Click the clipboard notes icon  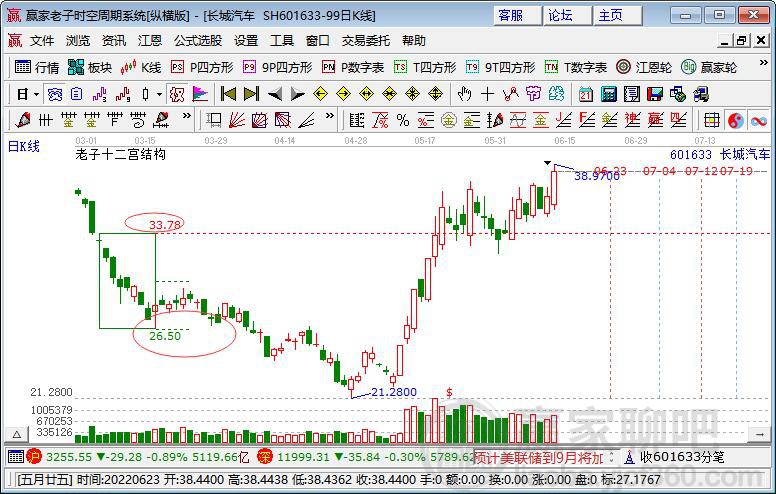click(76, 94)
